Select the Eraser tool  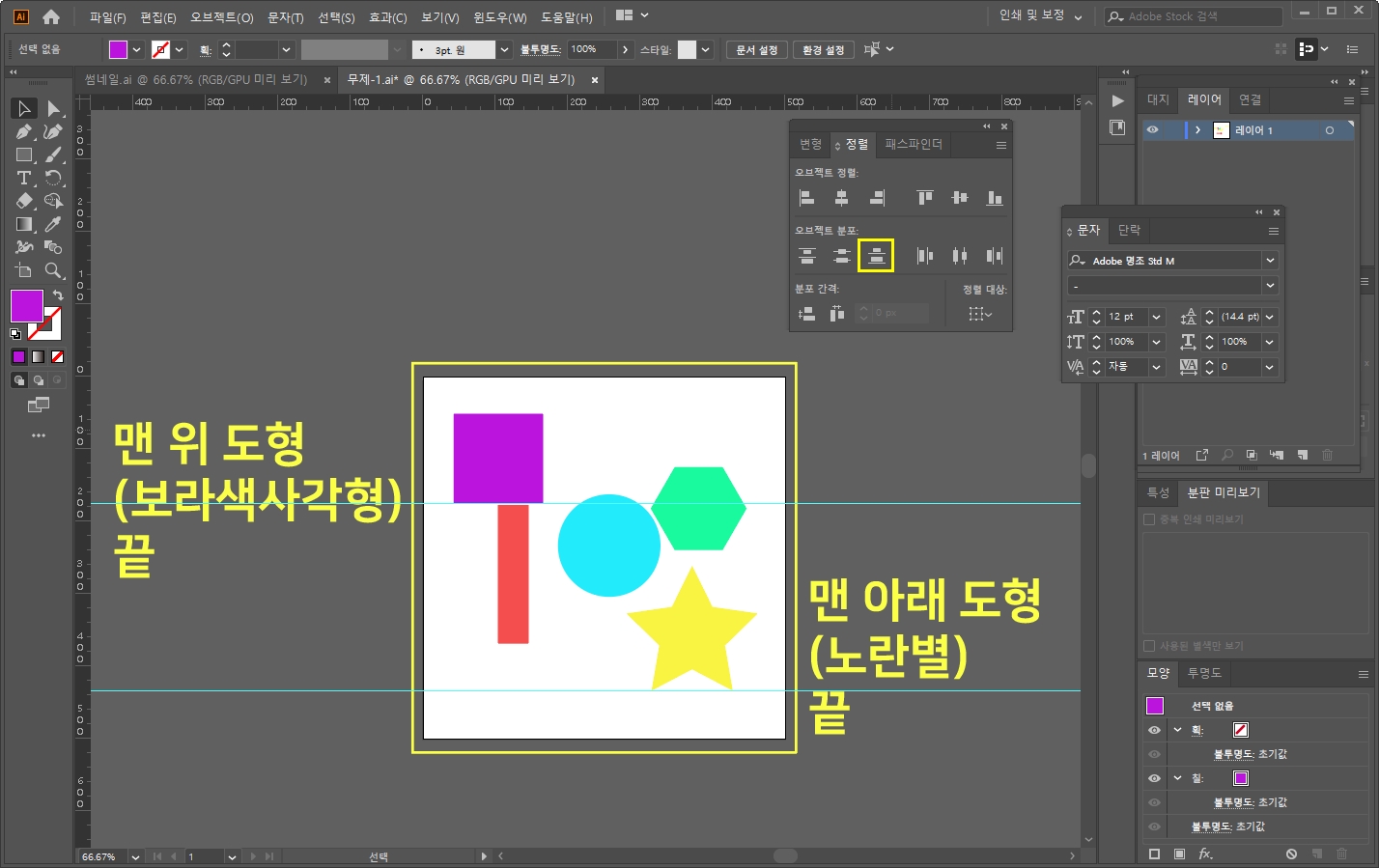[24, 201]
